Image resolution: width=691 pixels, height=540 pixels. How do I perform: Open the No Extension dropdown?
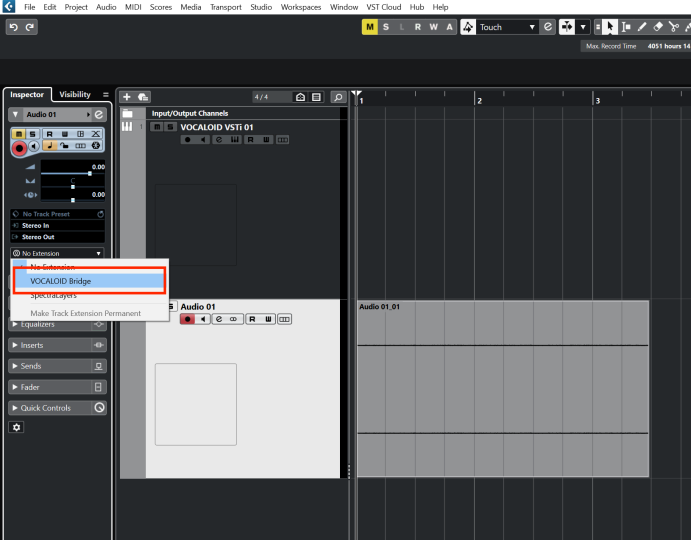coord(57,253)
